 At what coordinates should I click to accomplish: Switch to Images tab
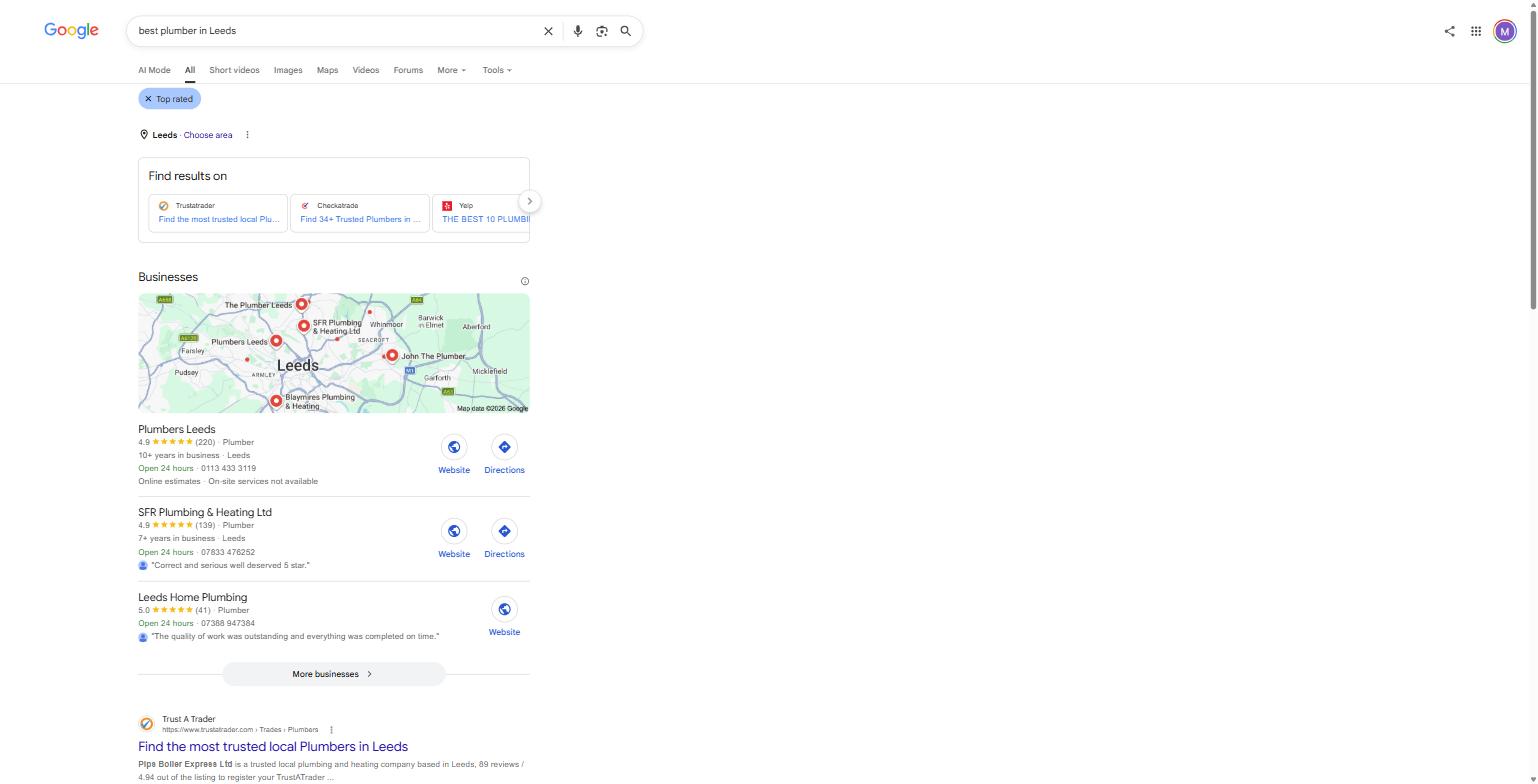(288, 70)
